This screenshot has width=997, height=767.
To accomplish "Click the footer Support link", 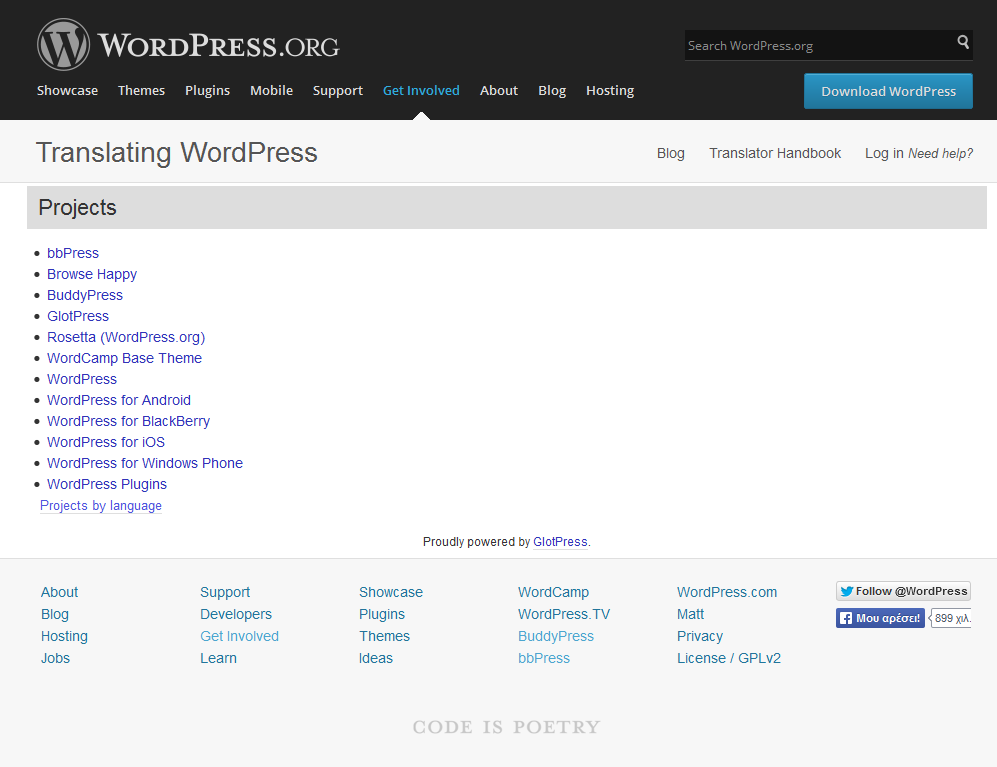I will 225,592.
